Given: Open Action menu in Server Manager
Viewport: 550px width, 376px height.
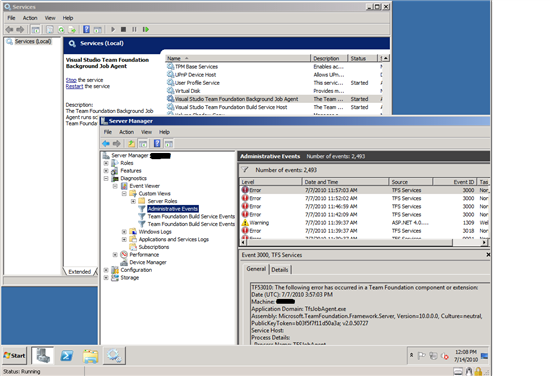Looking at the screenshot, I should [126, 132].
